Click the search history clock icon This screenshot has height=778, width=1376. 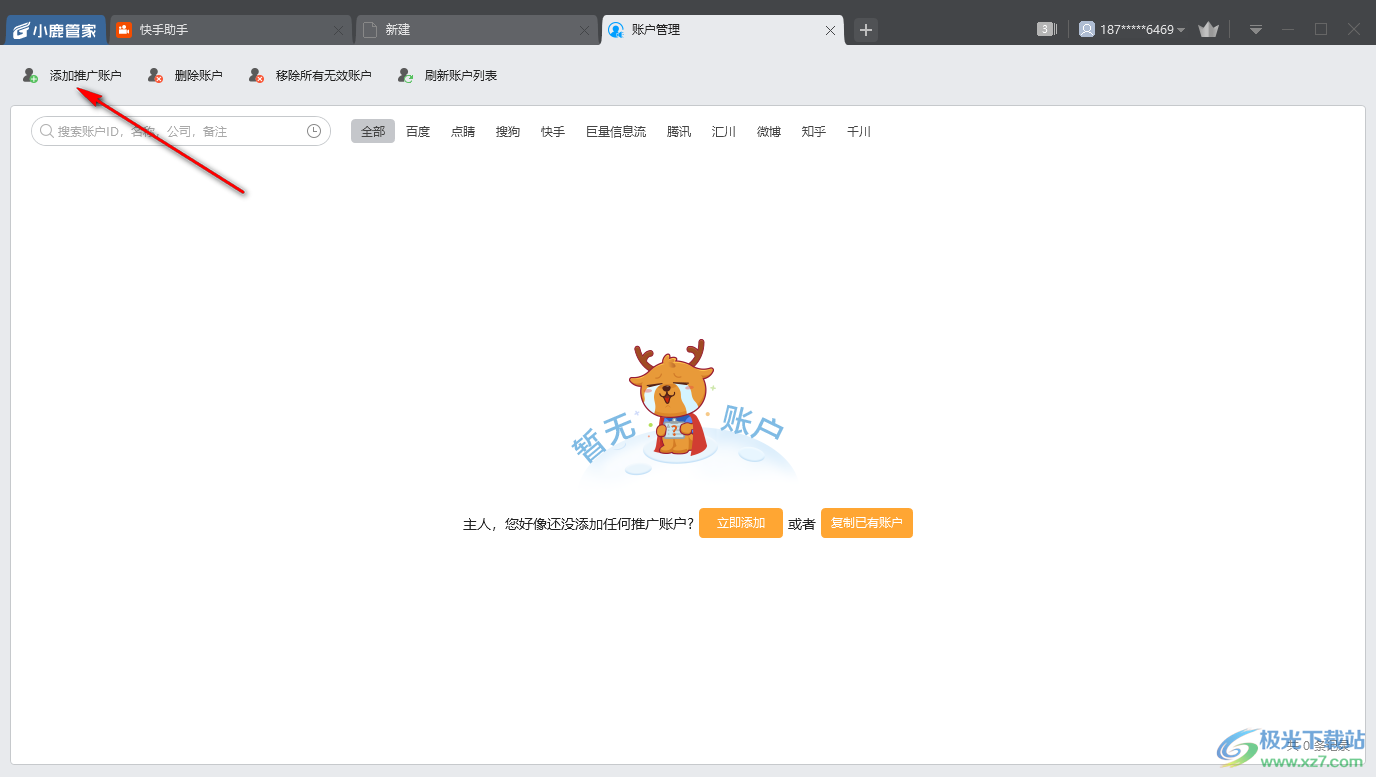(314, 131)
